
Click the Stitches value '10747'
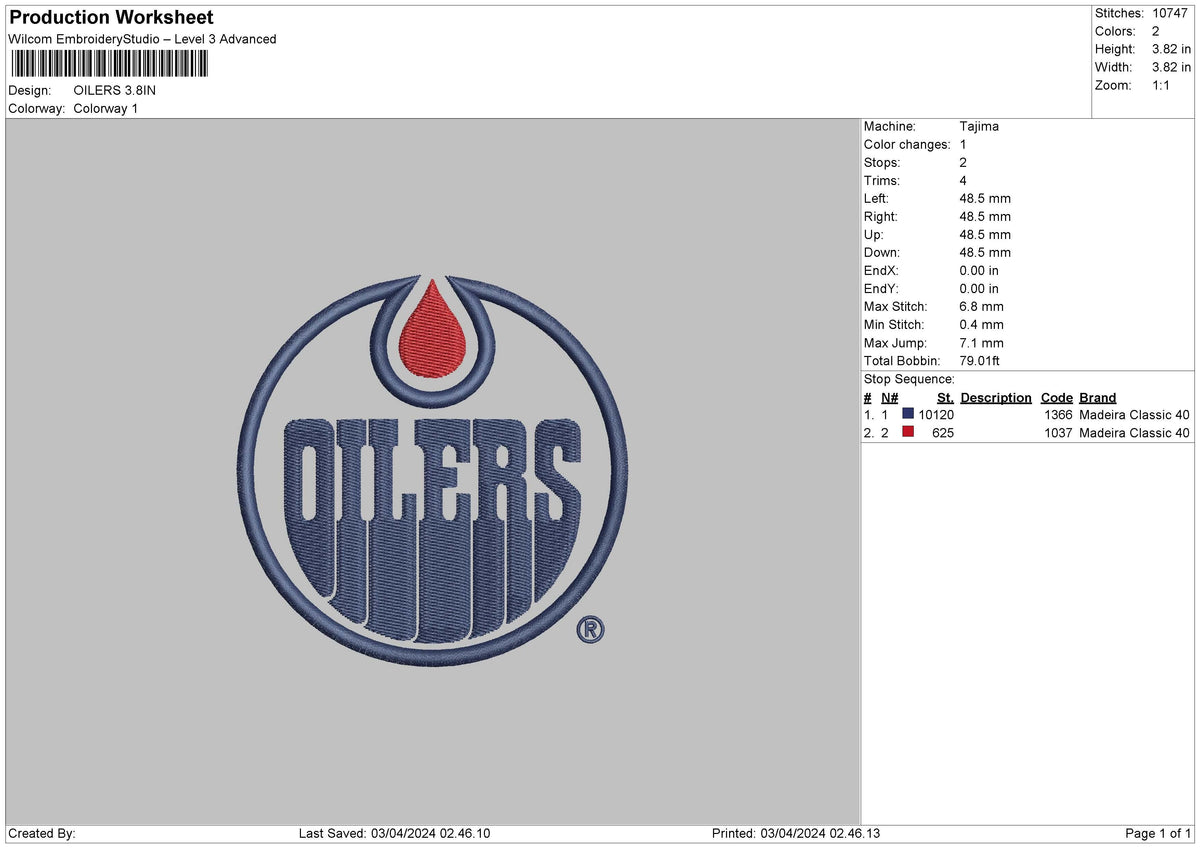[x=1171, y=13]
